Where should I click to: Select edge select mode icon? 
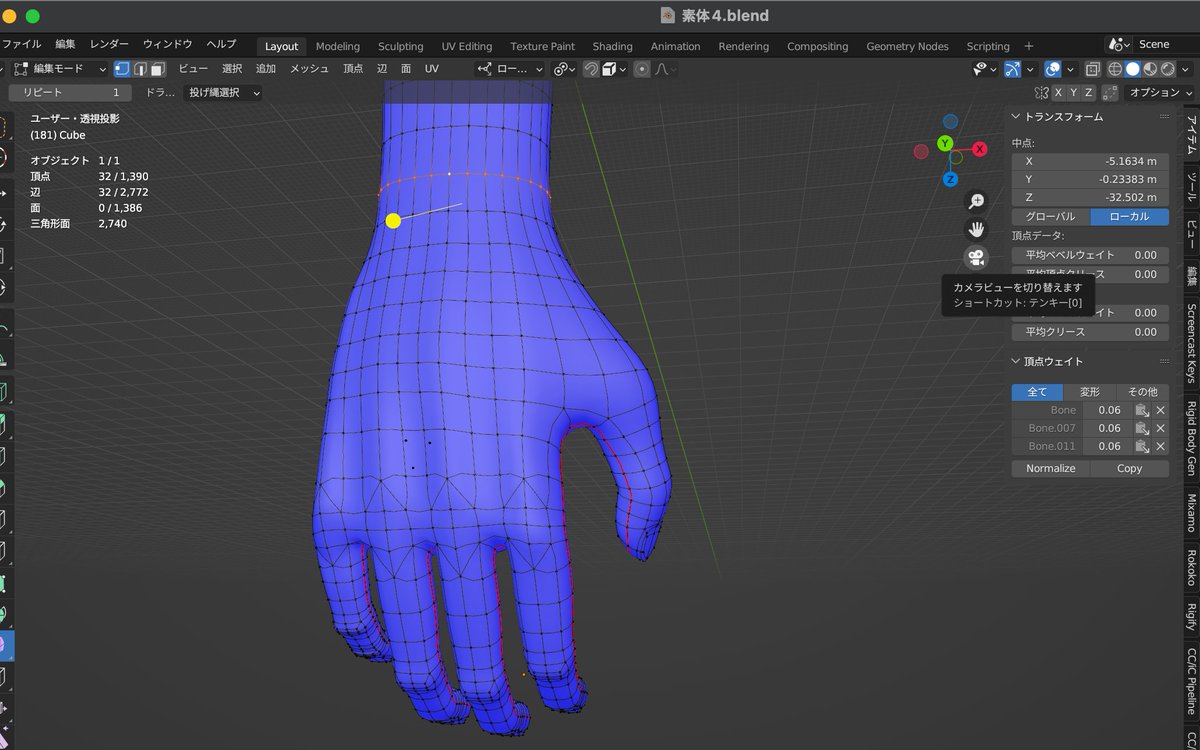pos(140,69)
